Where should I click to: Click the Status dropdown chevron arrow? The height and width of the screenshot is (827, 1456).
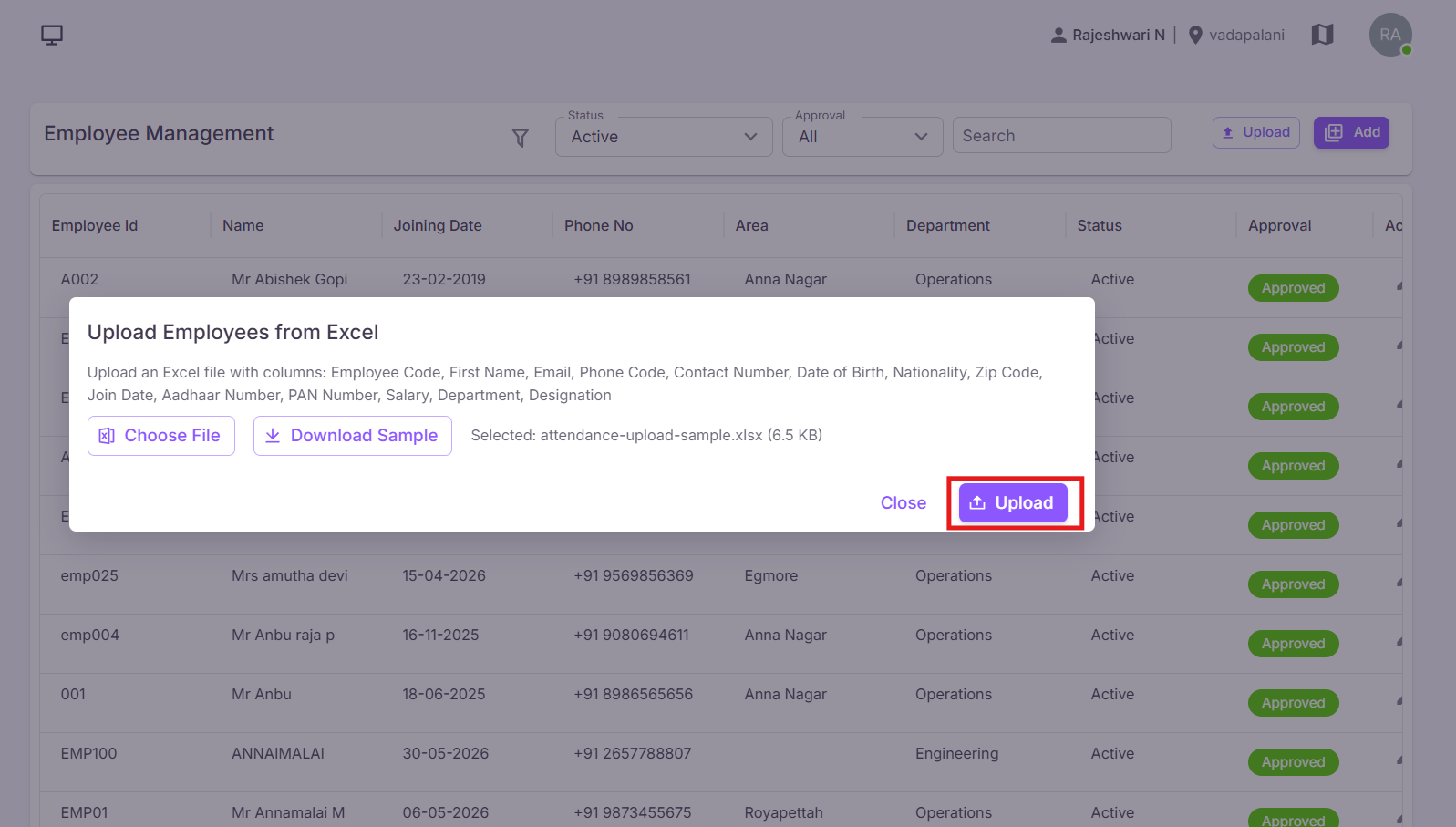(750, 137)
